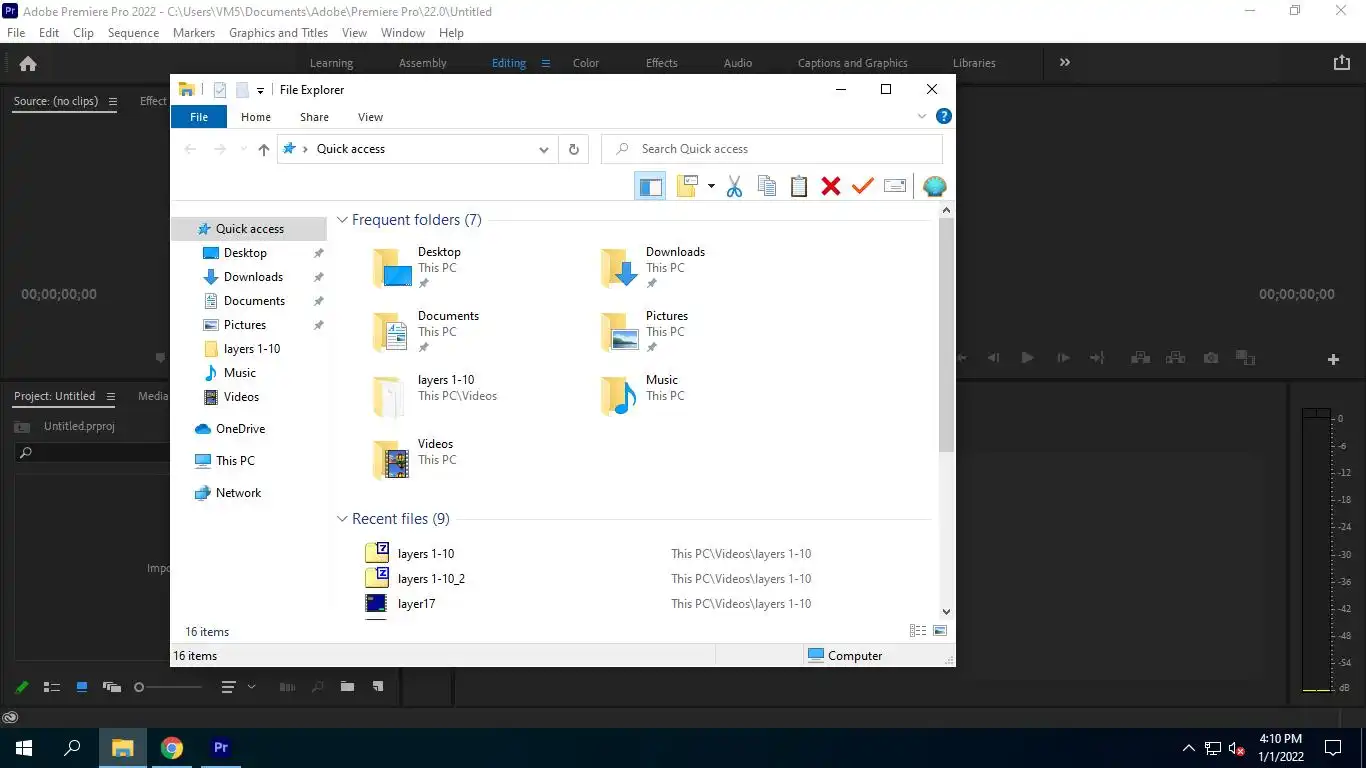Open the Project: Untitled panel menu
This screenshot has height=768, width=1366.
[x=110, y=396]
